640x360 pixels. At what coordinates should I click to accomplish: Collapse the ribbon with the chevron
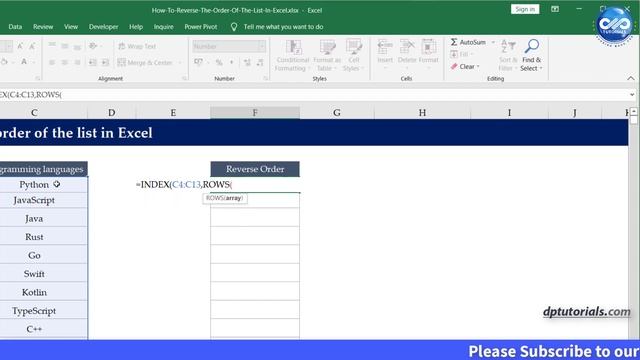pos(631,78)
